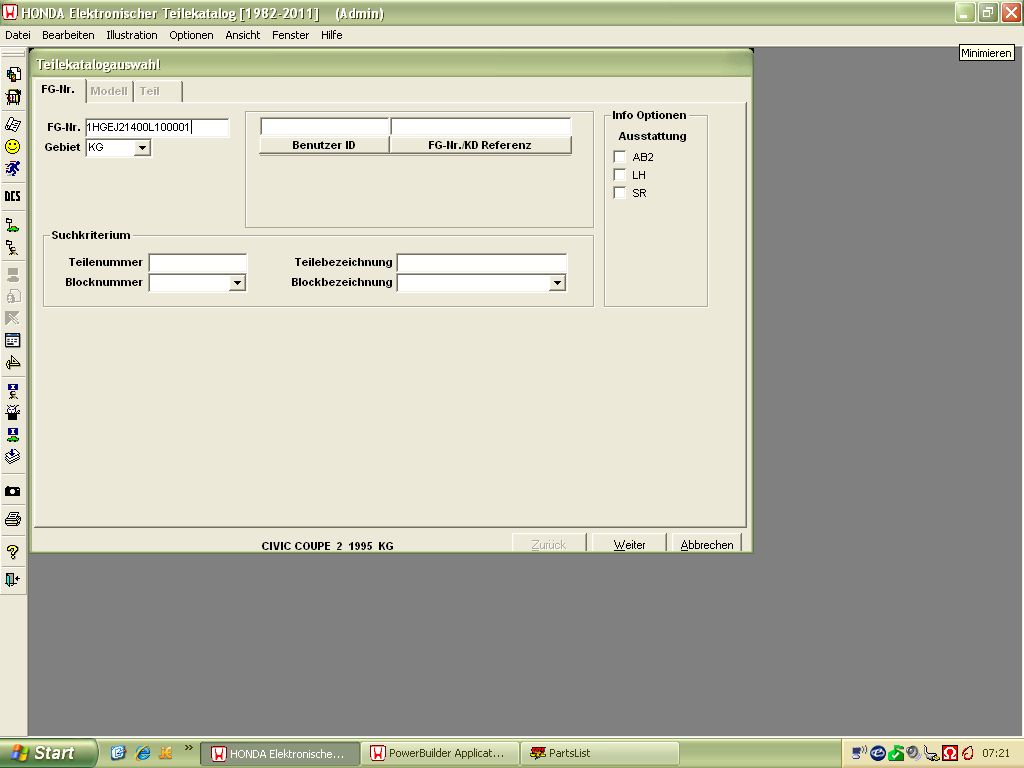This screenshot has height=768, width=1024.
Task: Switch to PartsList taskbar item
Action: [x=600, y=753]
